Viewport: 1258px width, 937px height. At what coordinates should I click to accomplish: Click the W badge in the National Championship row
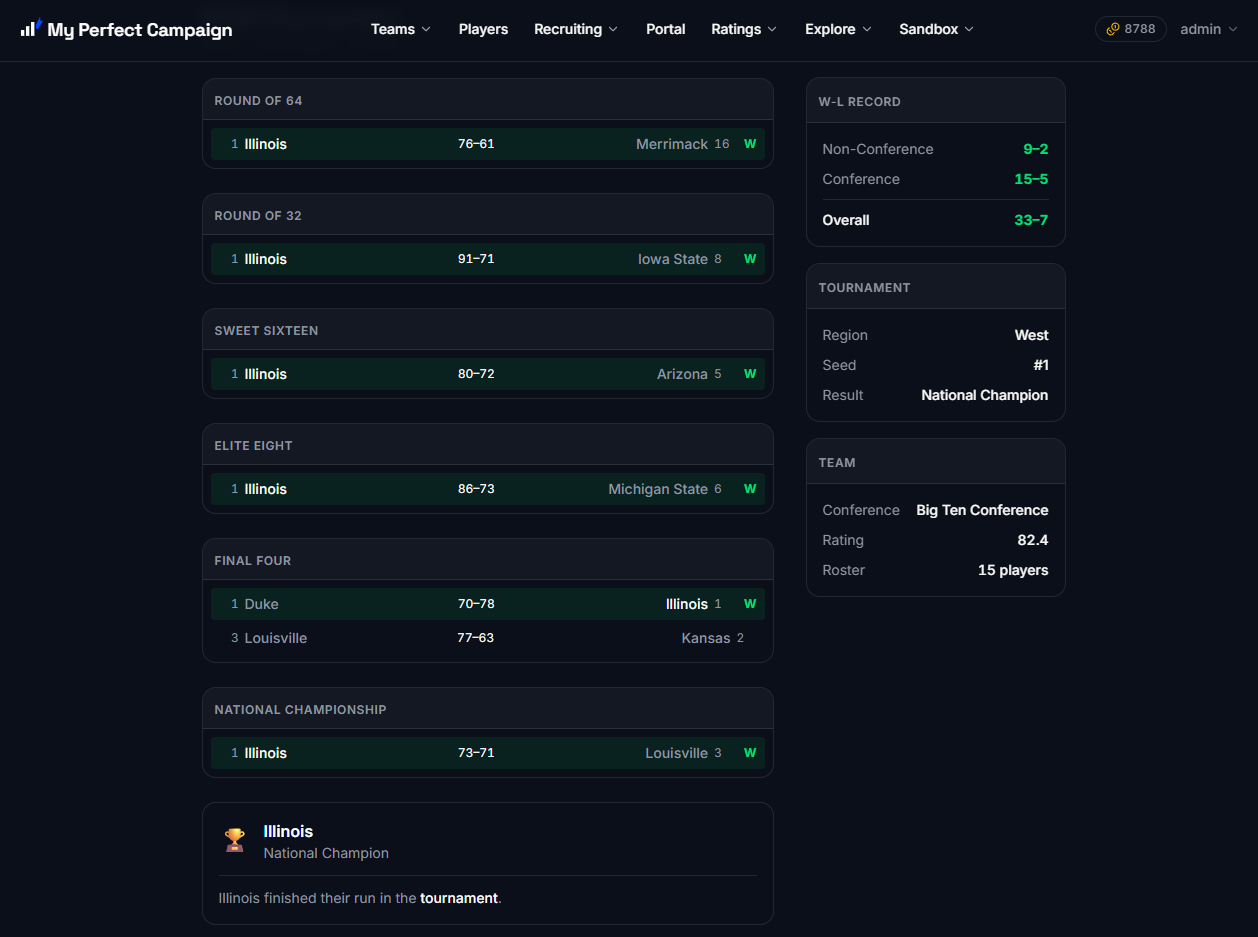click(750, 753)
